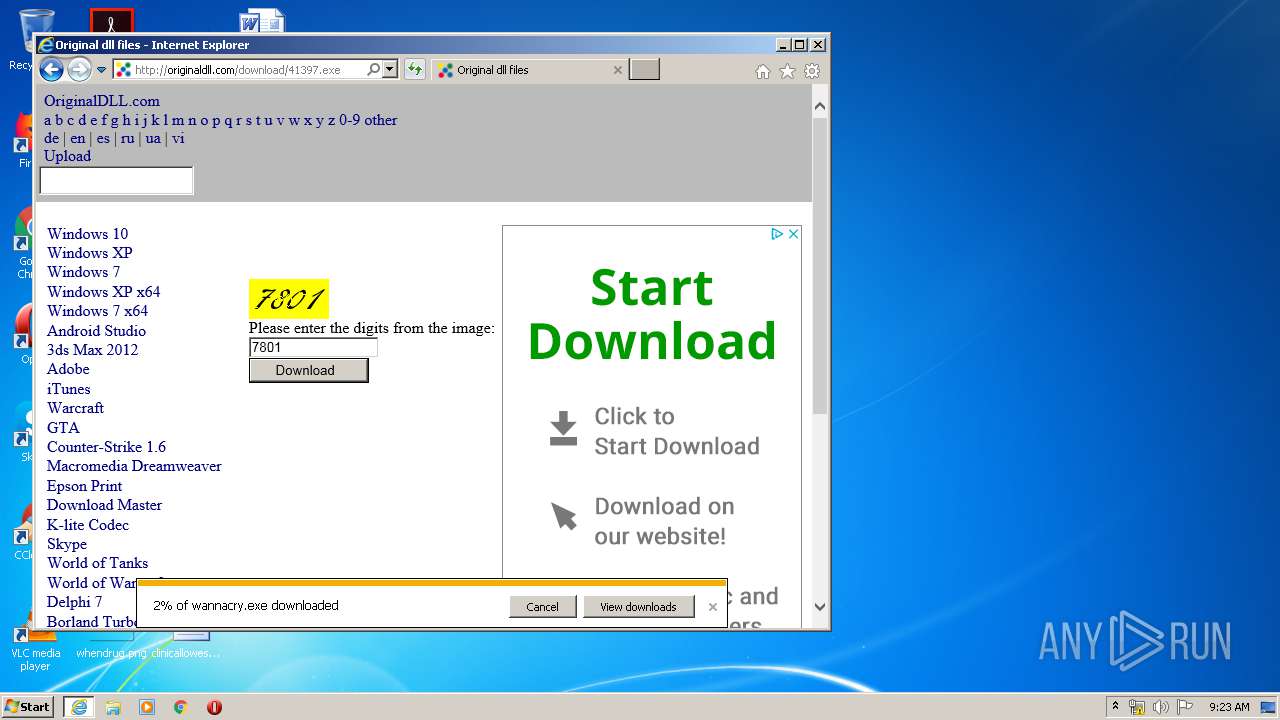Image resolution: width=1280 pixels, height=720 pixels.
Task: Select Internet Explorer taskbar icon
Action: point(79,707)
